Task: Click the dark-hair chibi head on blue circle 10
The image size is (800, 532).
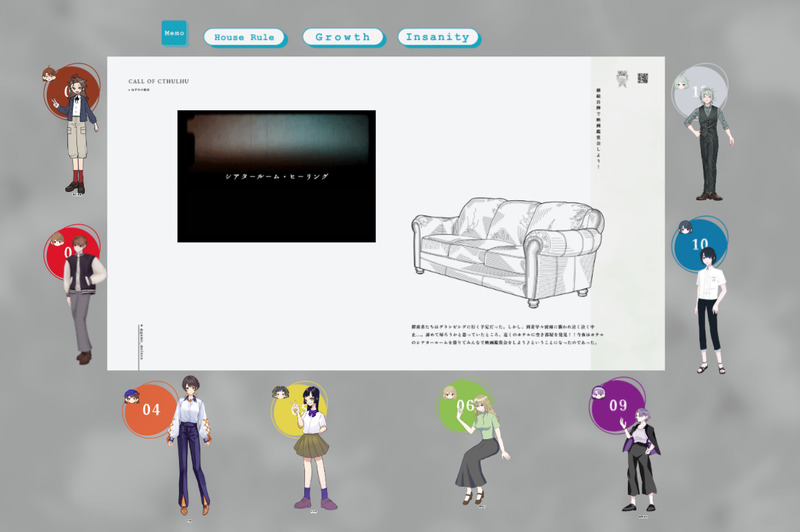Action: pos(685,227)
